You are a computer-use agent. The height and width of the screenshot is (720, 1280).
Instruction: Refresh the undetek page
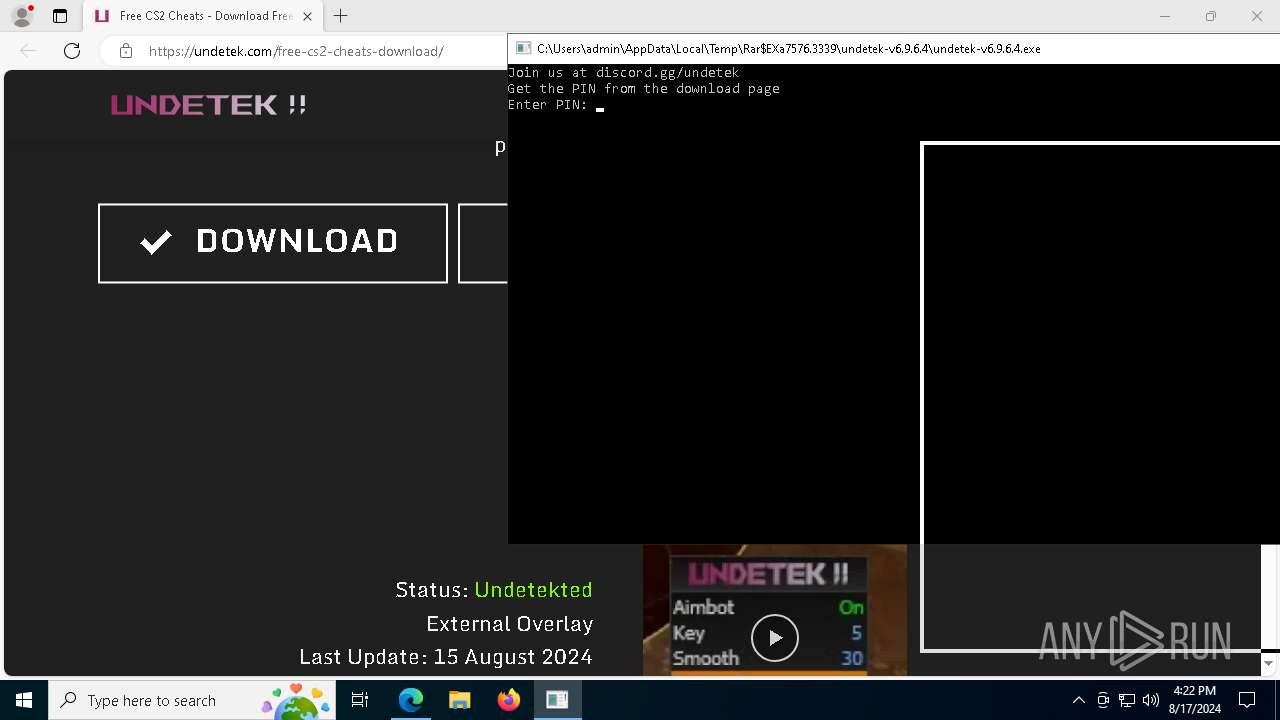[72, 51]
